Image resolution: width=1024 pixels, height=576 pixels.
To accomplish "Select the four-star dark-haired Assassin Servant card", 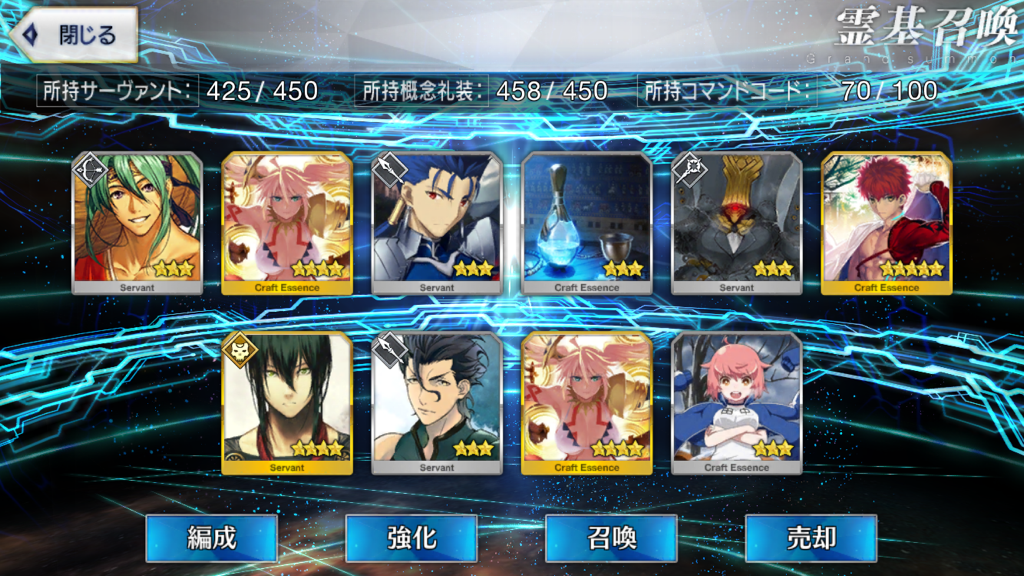I will [287, 404].
